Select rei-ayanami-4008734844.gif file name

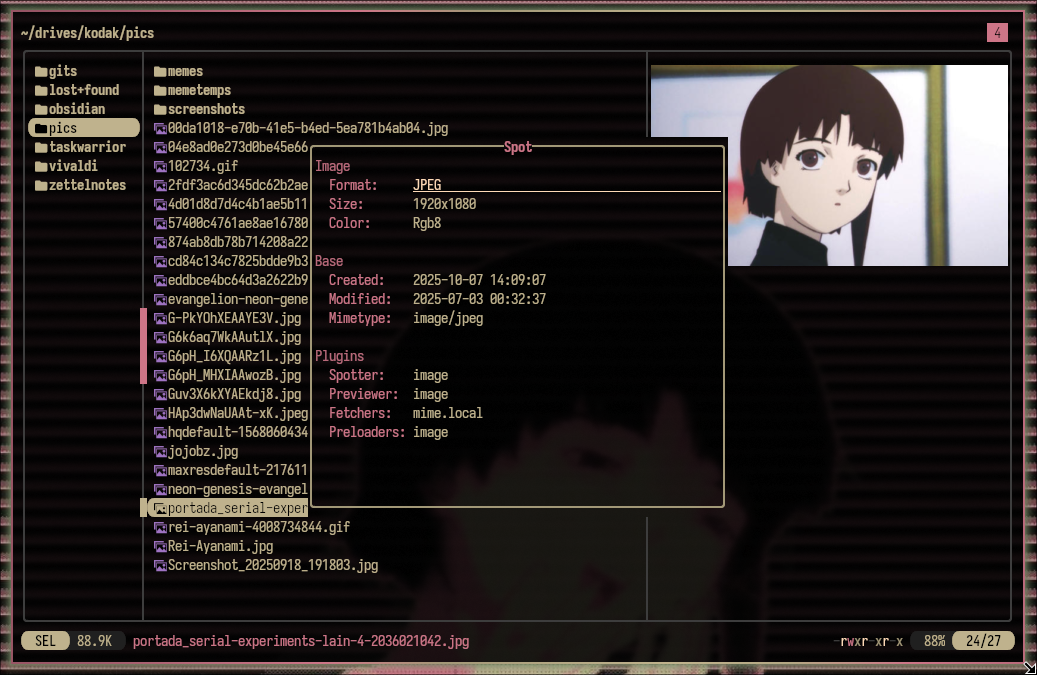point(259,528)
